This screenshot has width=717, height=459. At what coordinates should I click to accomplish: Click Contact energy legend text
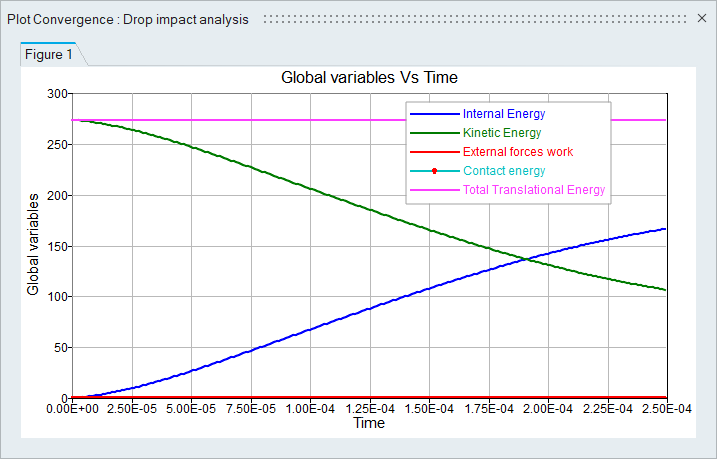coord(504,171)
